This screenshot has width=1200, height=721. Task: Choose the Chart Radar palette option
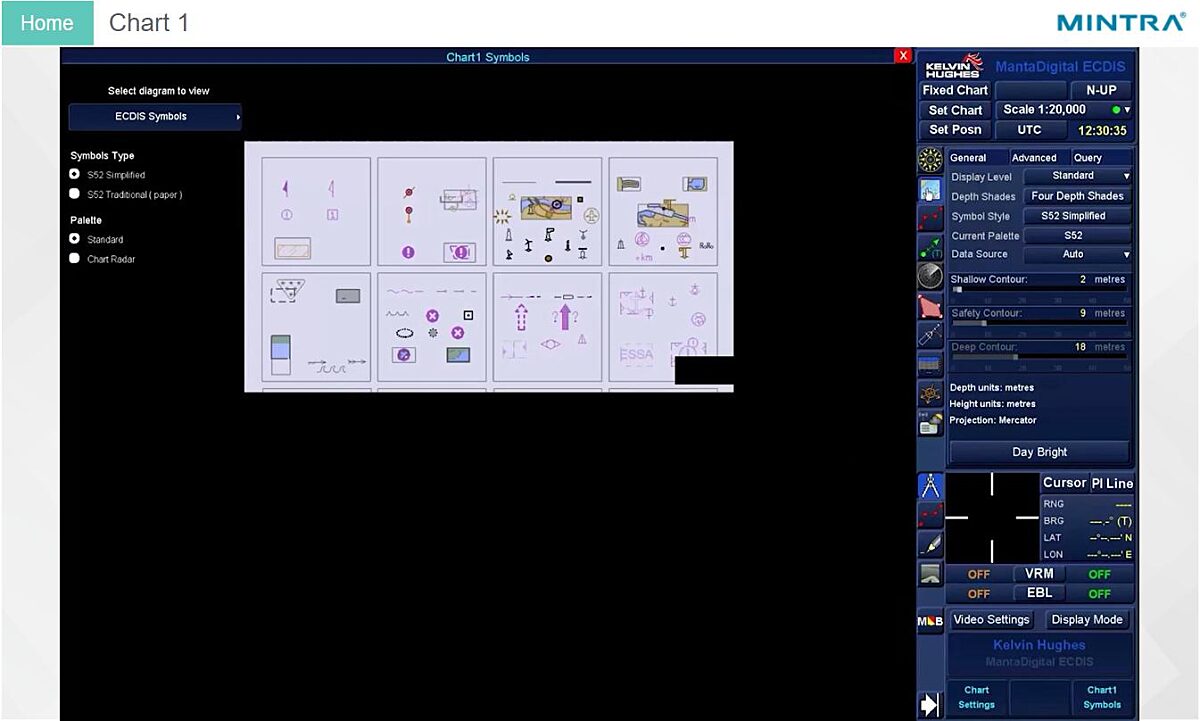[x=75, y=258]
